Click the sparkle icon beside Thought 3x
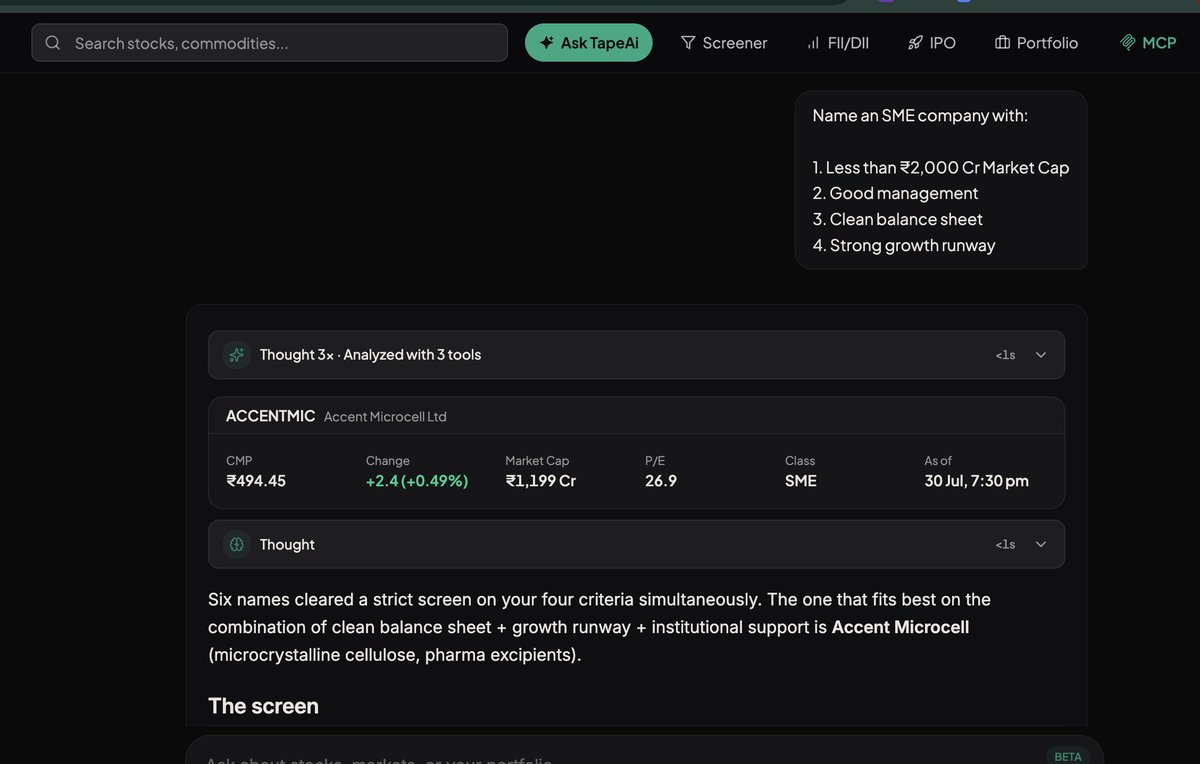 [x=237, y=355]
